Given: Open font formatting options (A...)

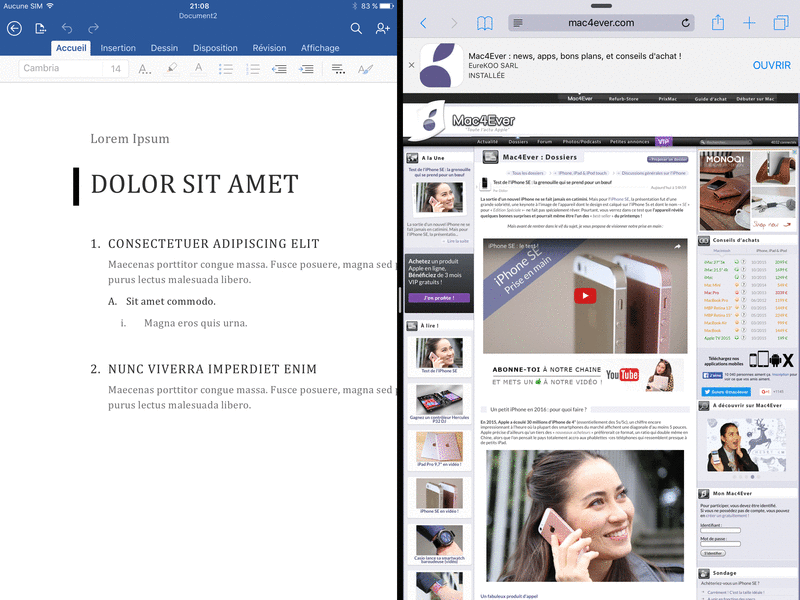Looking at the screenshot, I should click(145, 69).
